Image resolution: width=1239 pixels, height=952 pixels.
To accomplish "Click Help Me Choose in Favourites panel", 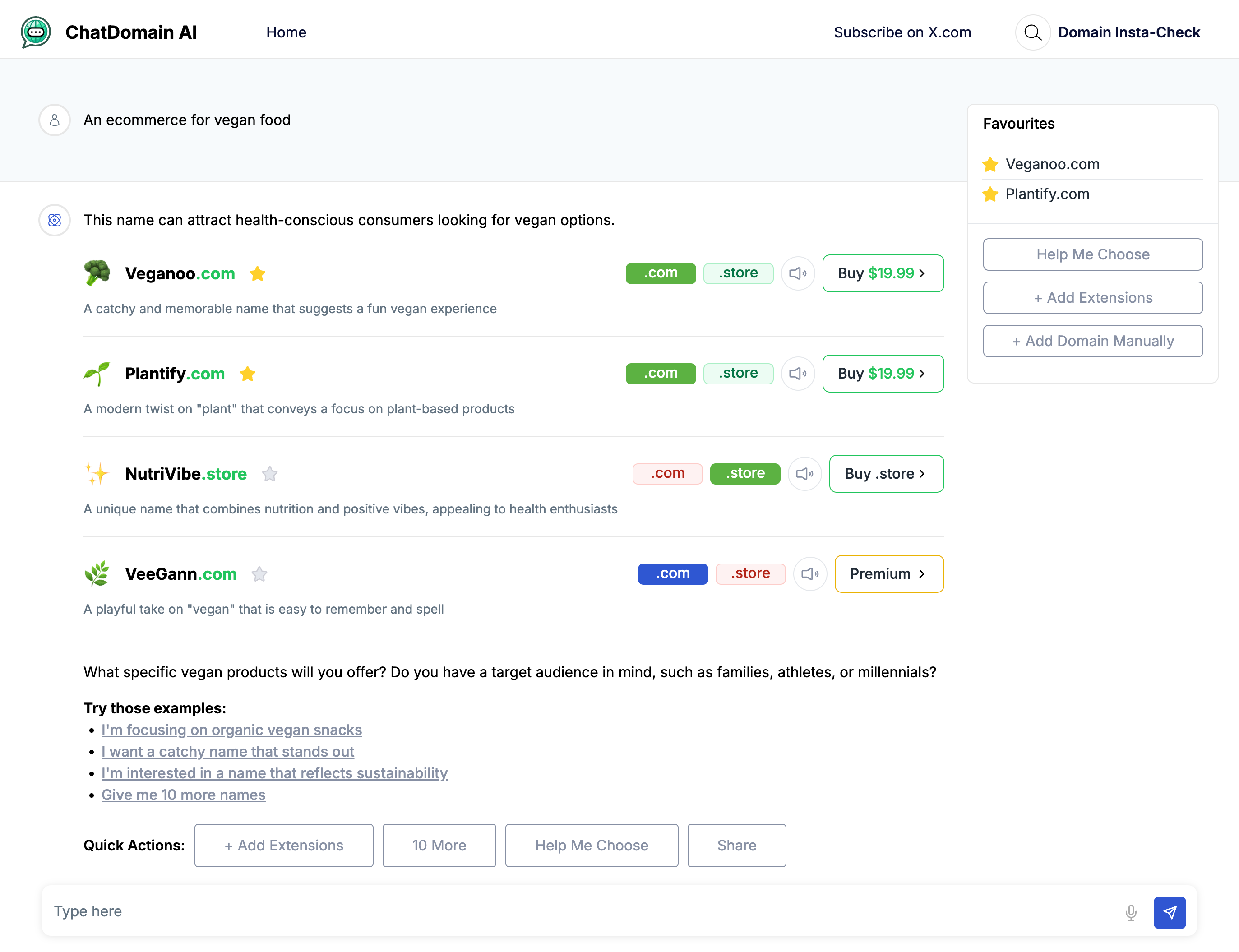I will pyautogui.click(x=1092, y=254).
